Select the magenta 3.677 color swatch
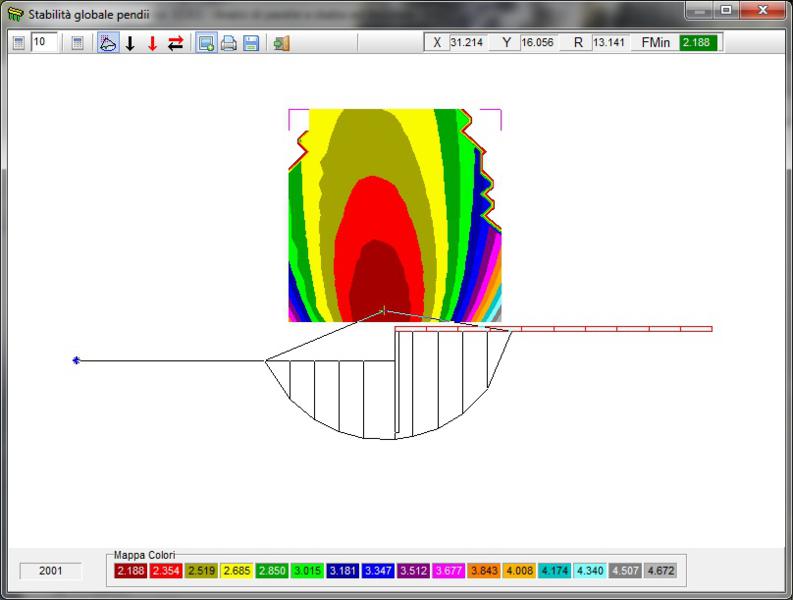793x600 pixels. tap(447, 570)
